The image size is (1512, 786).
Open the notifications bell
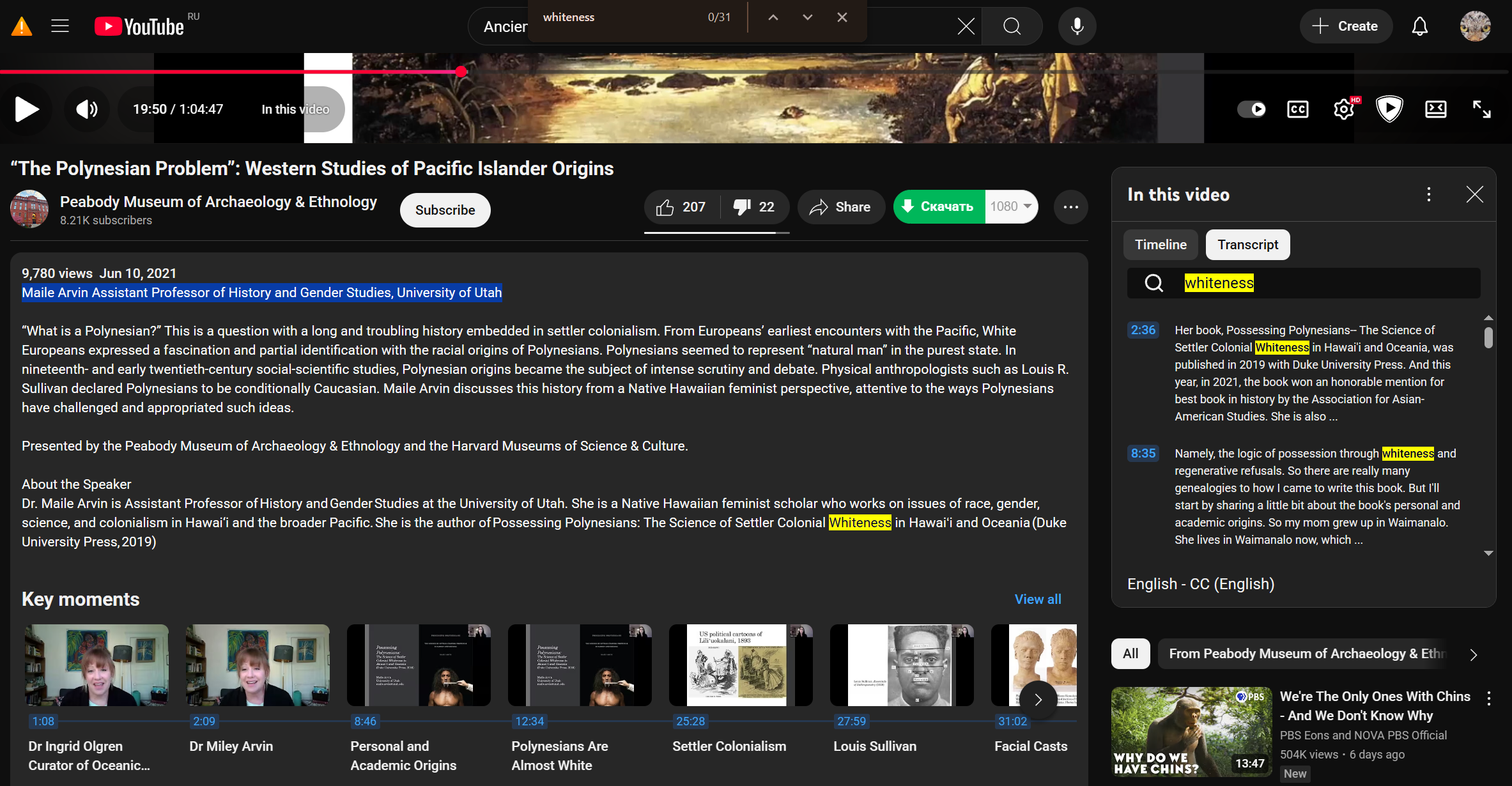coord(1419,26)
